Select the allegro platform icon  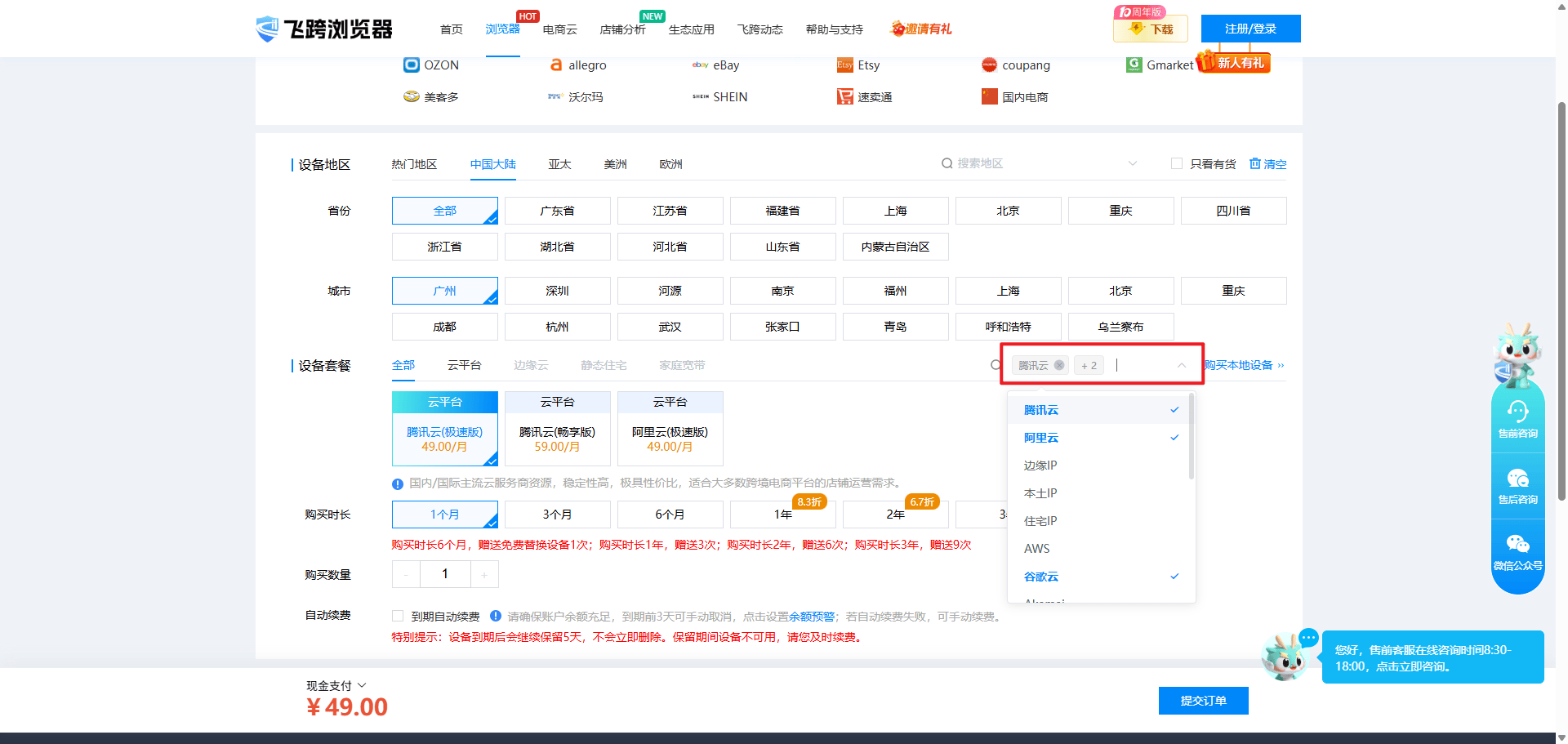coord(556,65)
